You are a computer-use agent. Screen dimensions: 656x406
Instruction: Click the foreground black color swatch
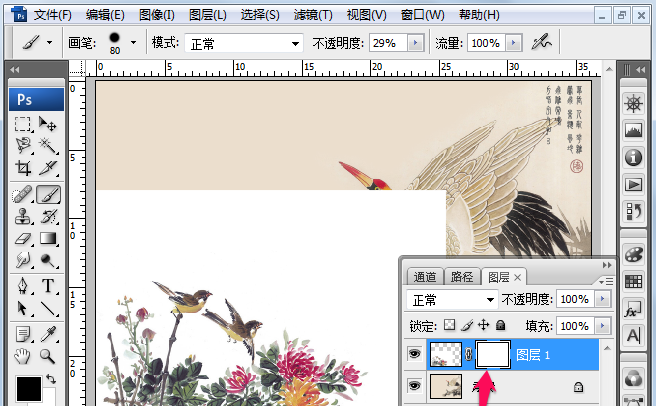coord(29,388)
